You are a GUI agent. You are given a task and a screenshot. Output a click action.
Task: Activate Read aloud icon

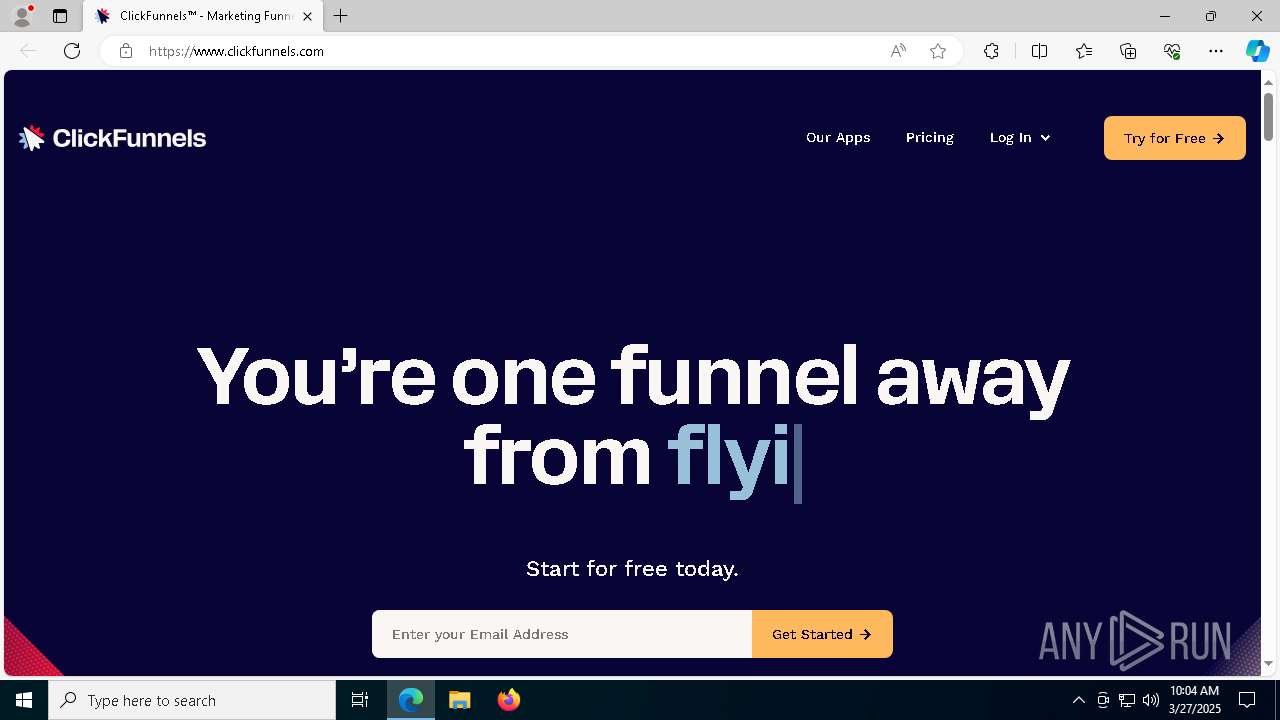pyautogui.click(x=898, y=51)
